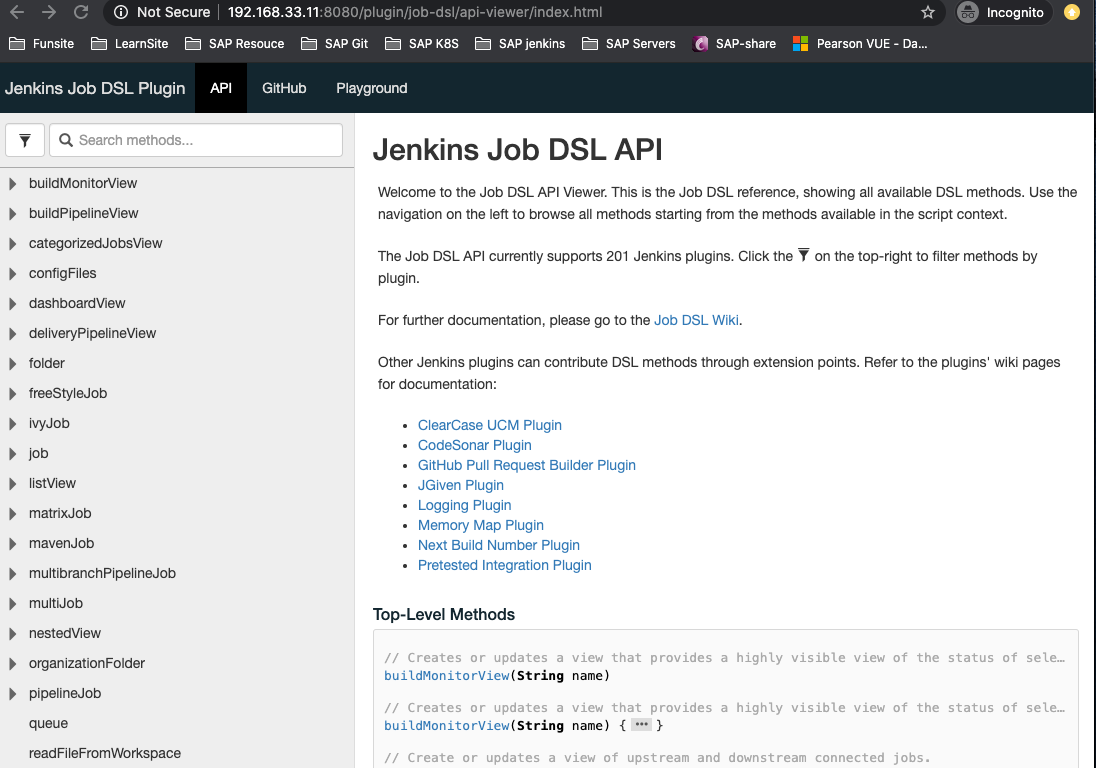Switch to the Playground tab
Image resolution: width=1096 pixels, height=768 pixels.
click(x=371, y=88)
